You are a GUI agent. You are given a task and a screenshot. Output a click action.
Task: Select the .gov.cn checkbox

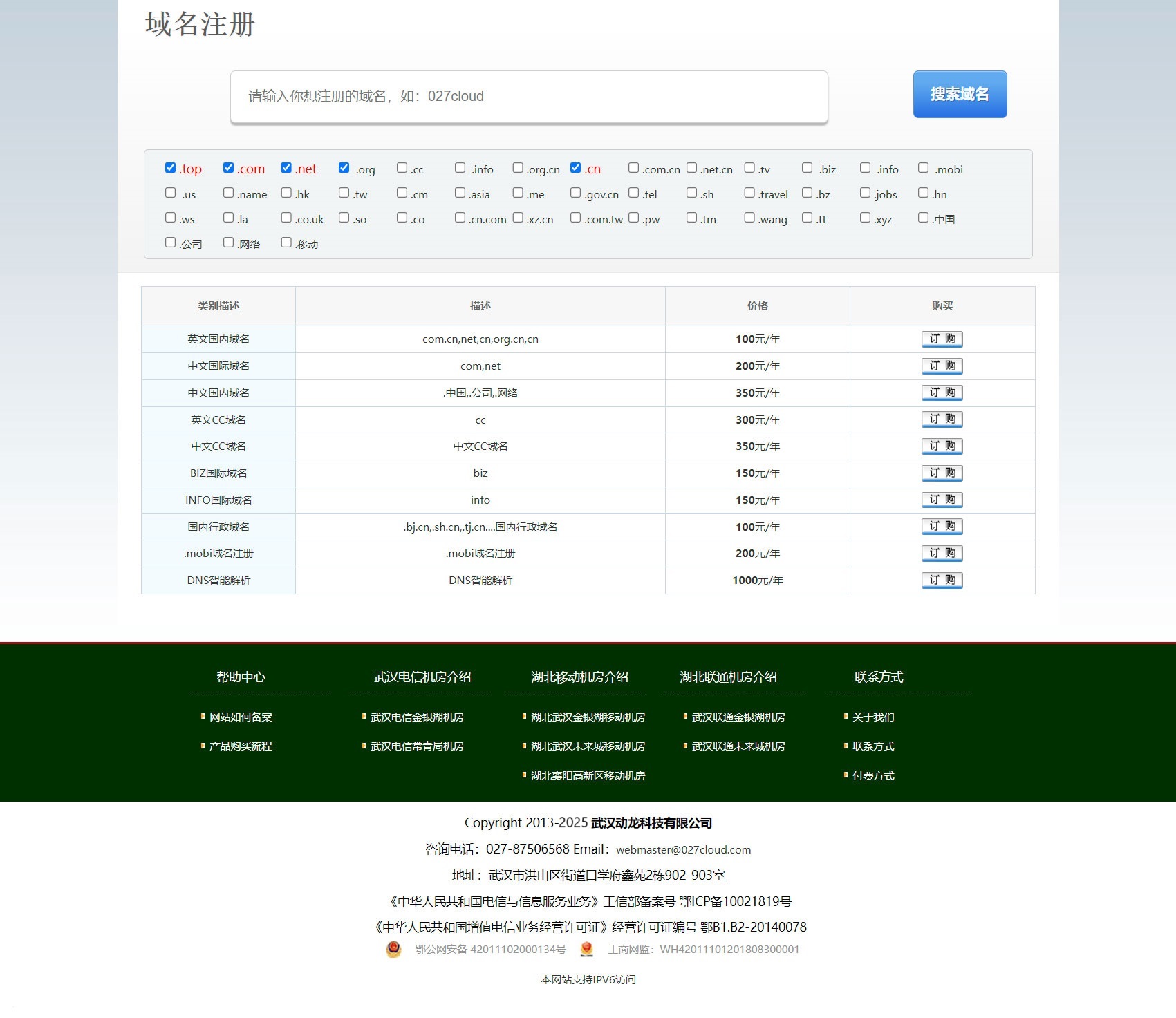point(575,193)
